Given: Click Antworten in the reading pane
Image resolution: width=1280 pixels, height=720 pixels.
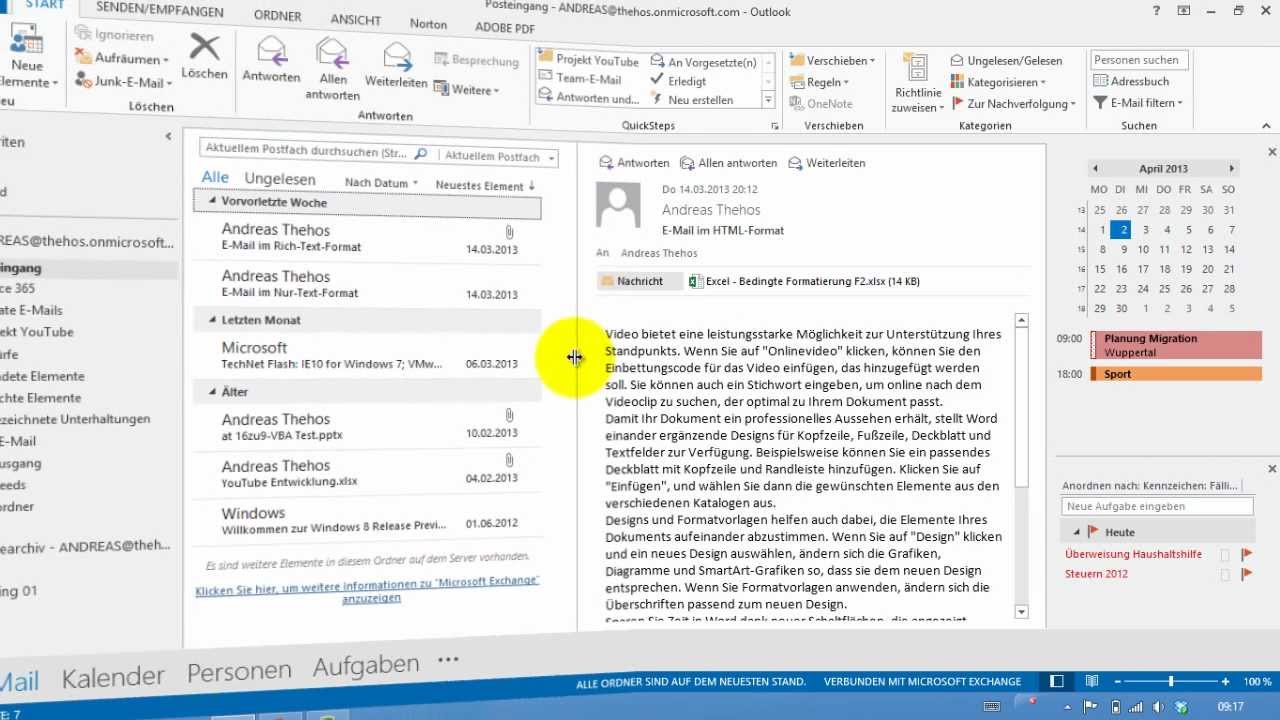Looking at the screenshot, I should [634, 163].
